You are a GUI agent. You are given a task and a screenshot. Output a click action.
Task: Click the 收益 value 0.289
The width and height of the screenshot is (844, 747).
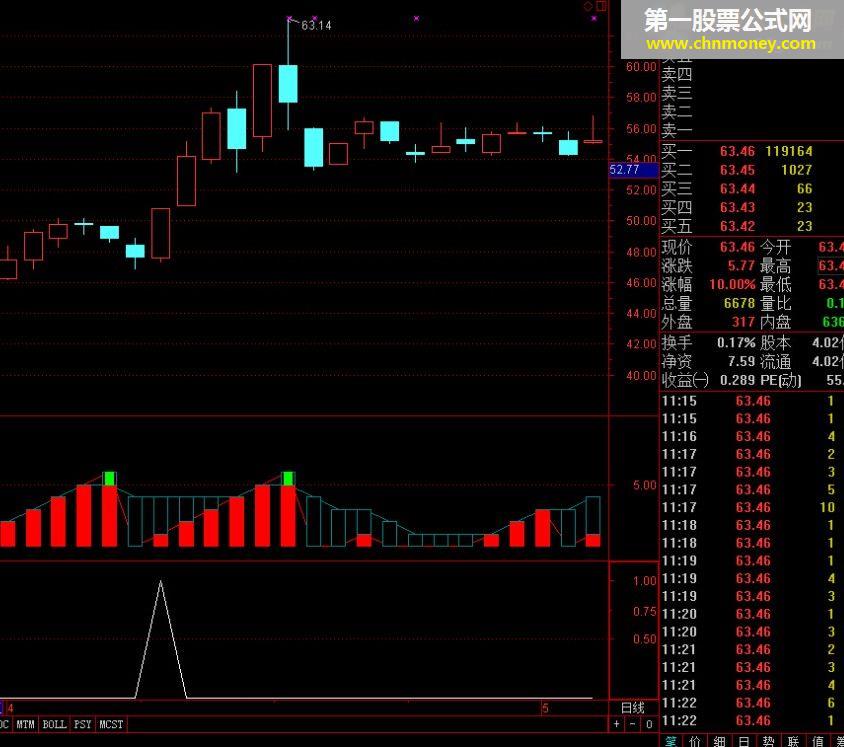[738, 380]
